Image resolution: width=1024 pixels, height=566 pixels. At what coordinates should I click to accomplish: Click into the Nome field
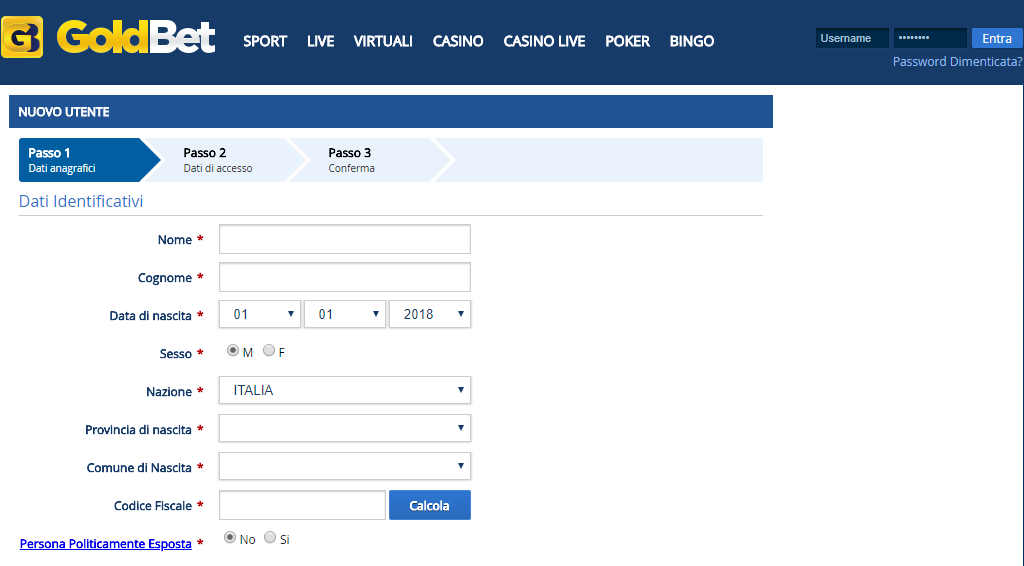345,240
